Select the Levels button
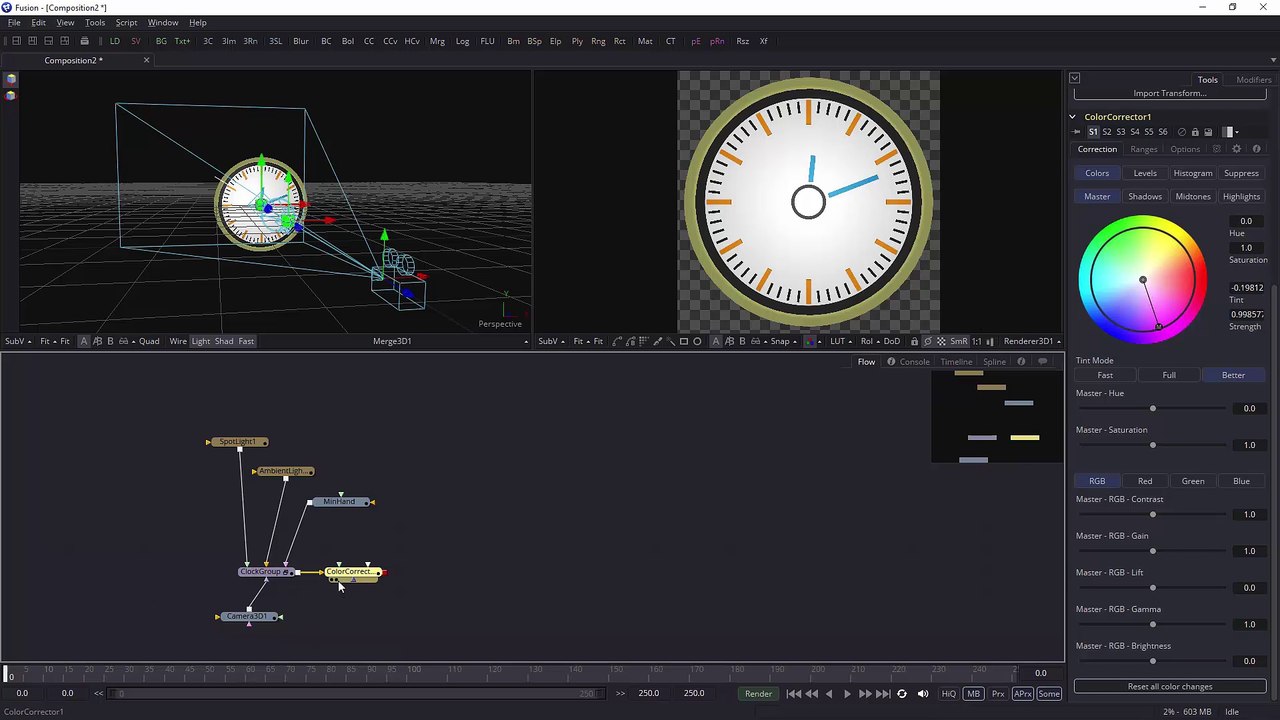 (1145, 173)
